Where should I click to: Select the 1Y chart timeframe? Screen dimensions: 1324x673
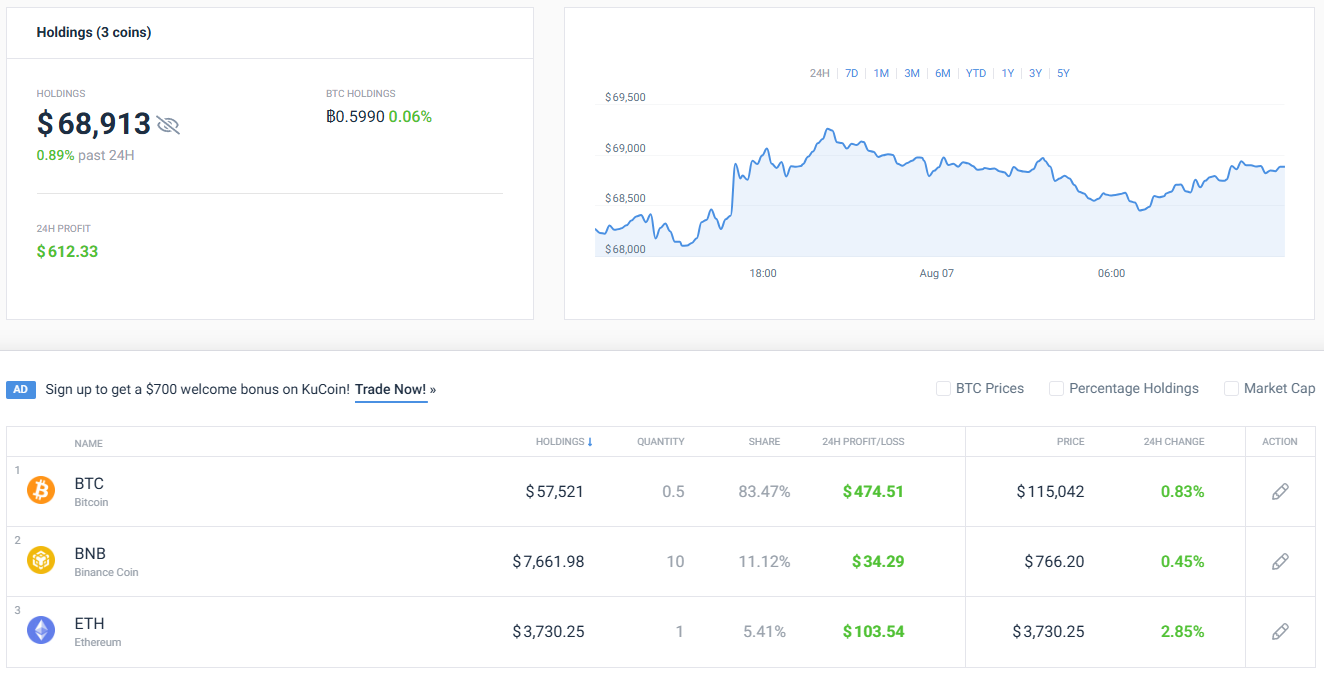pyautogui.click(x=1007, y=73)
